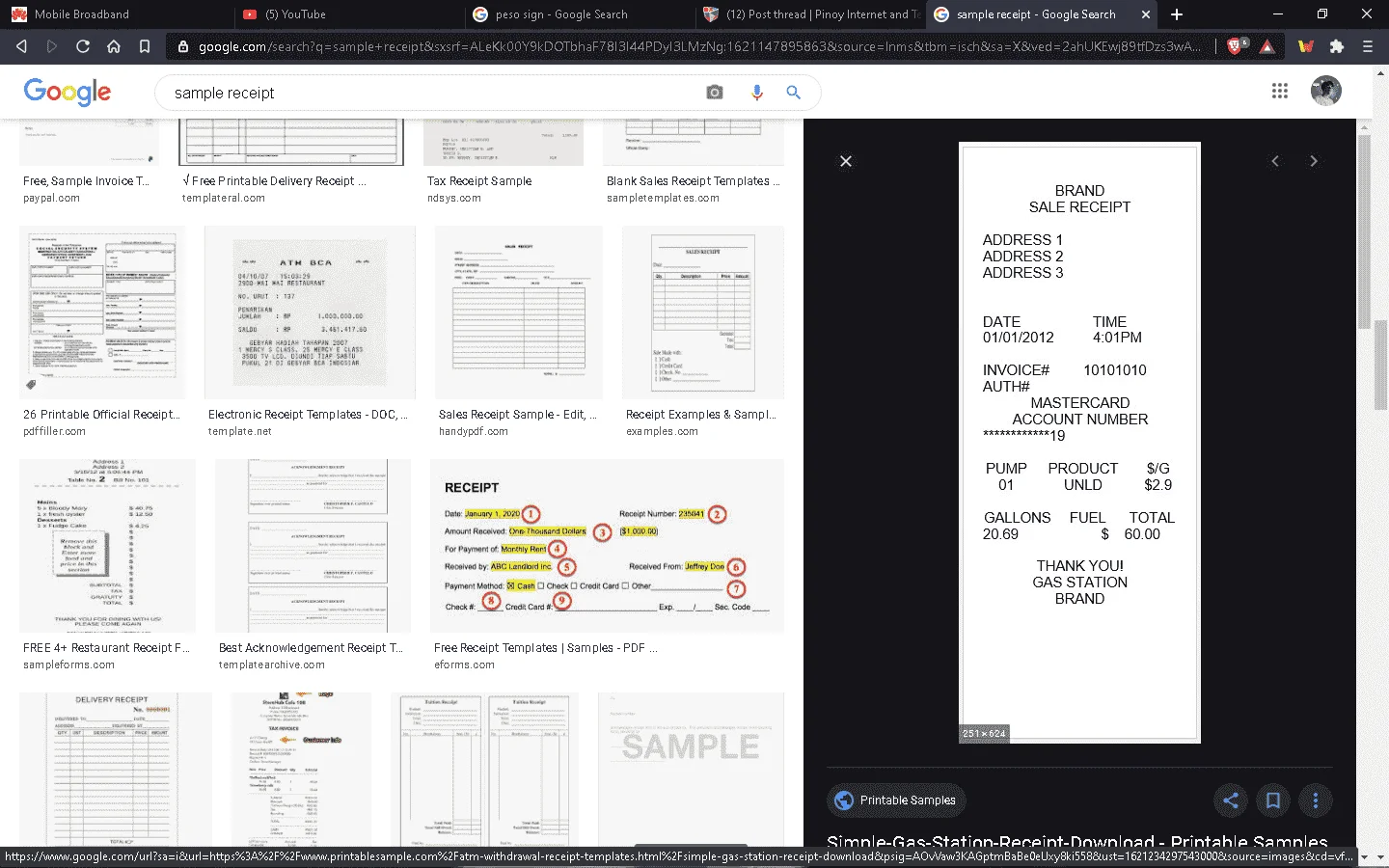Open more options for previewed image
The height and width of the screenshot is (868, 1389).
point(1316,800)
